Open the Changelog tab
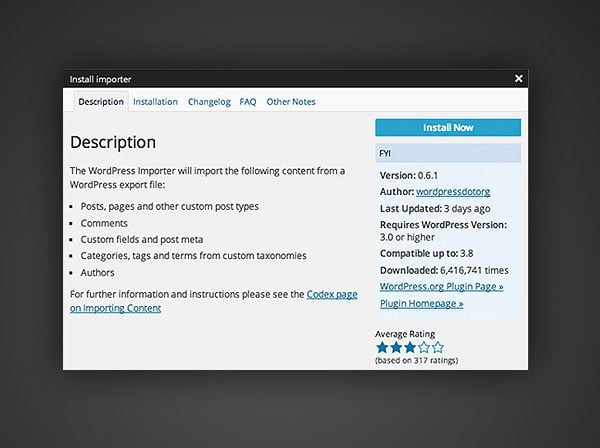The width and height of the screenshot is (600, 448). pyautogui.click(x=209, y=102)
